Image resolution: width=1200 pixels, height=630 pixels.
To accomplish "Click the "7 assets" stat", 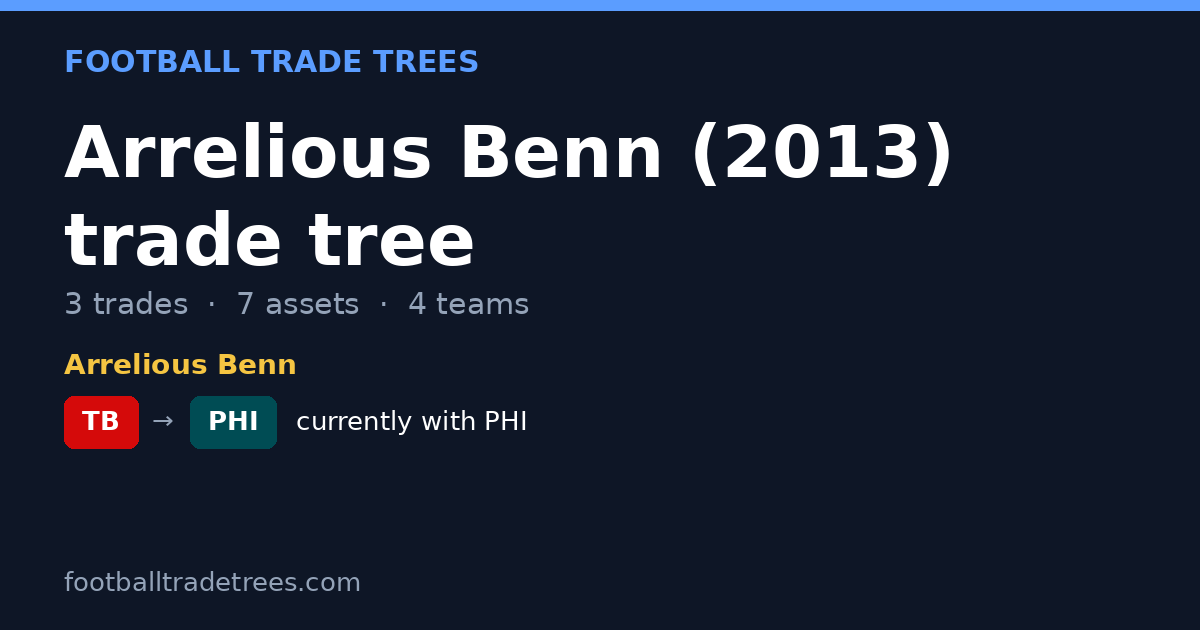I will point(298,305).
